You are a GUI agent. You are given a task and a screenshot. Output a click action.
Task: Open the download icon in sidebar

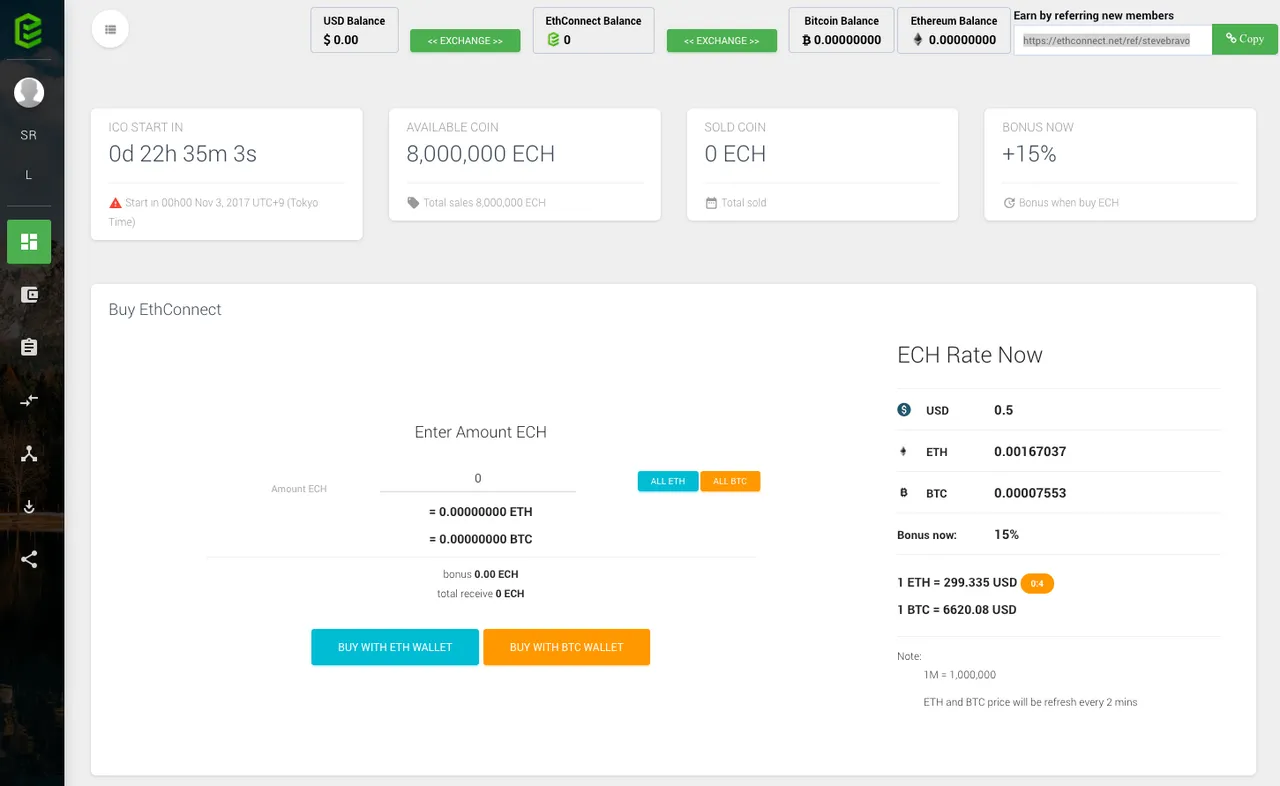29,506
